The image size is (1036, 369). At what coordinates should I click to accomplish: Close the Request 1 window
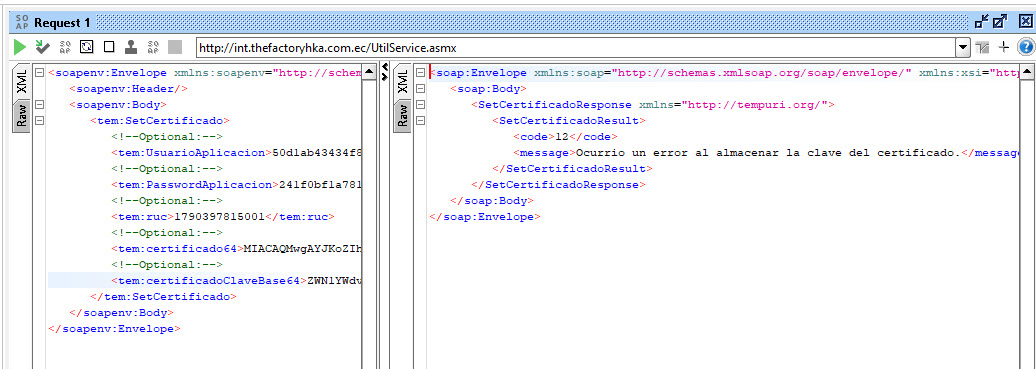pyautogui.click(x=1024, y=22)
